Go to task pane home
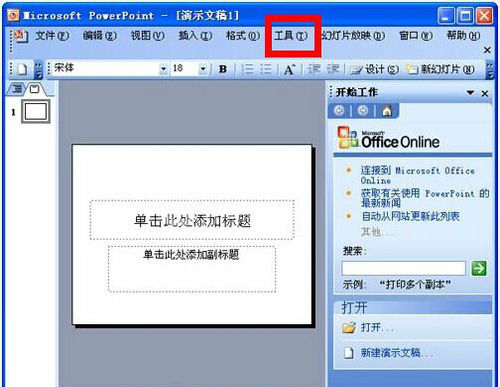 [x=387, y=110]
